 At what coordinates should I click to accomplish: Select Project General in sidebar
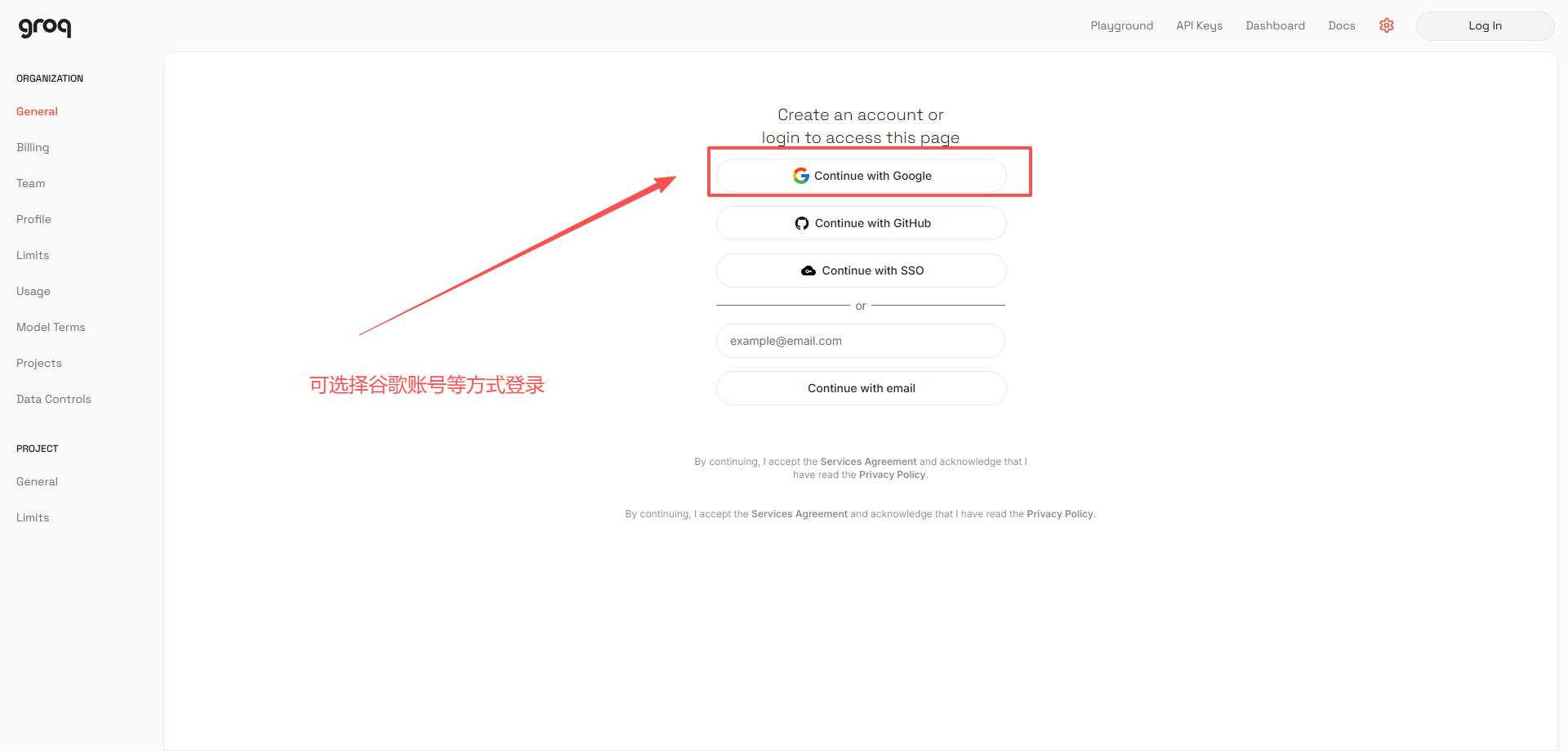tap(37, 481)
